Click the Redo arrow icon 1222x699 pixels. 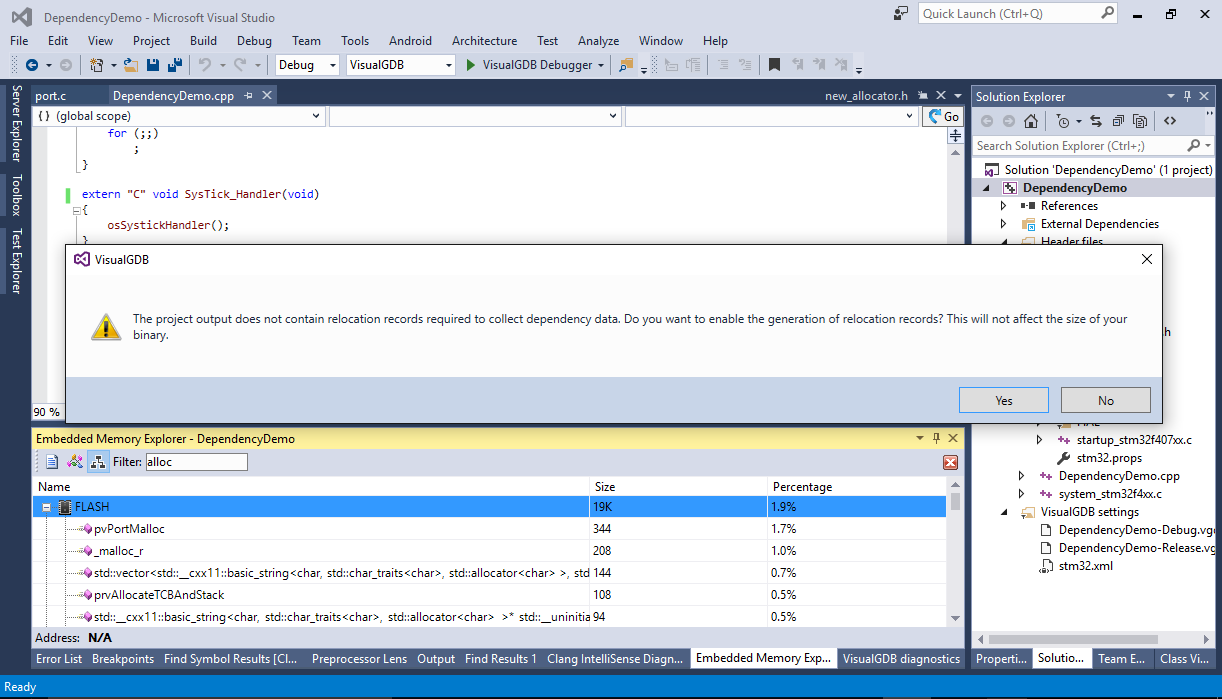pyautogui.click(x=240, y=65)
